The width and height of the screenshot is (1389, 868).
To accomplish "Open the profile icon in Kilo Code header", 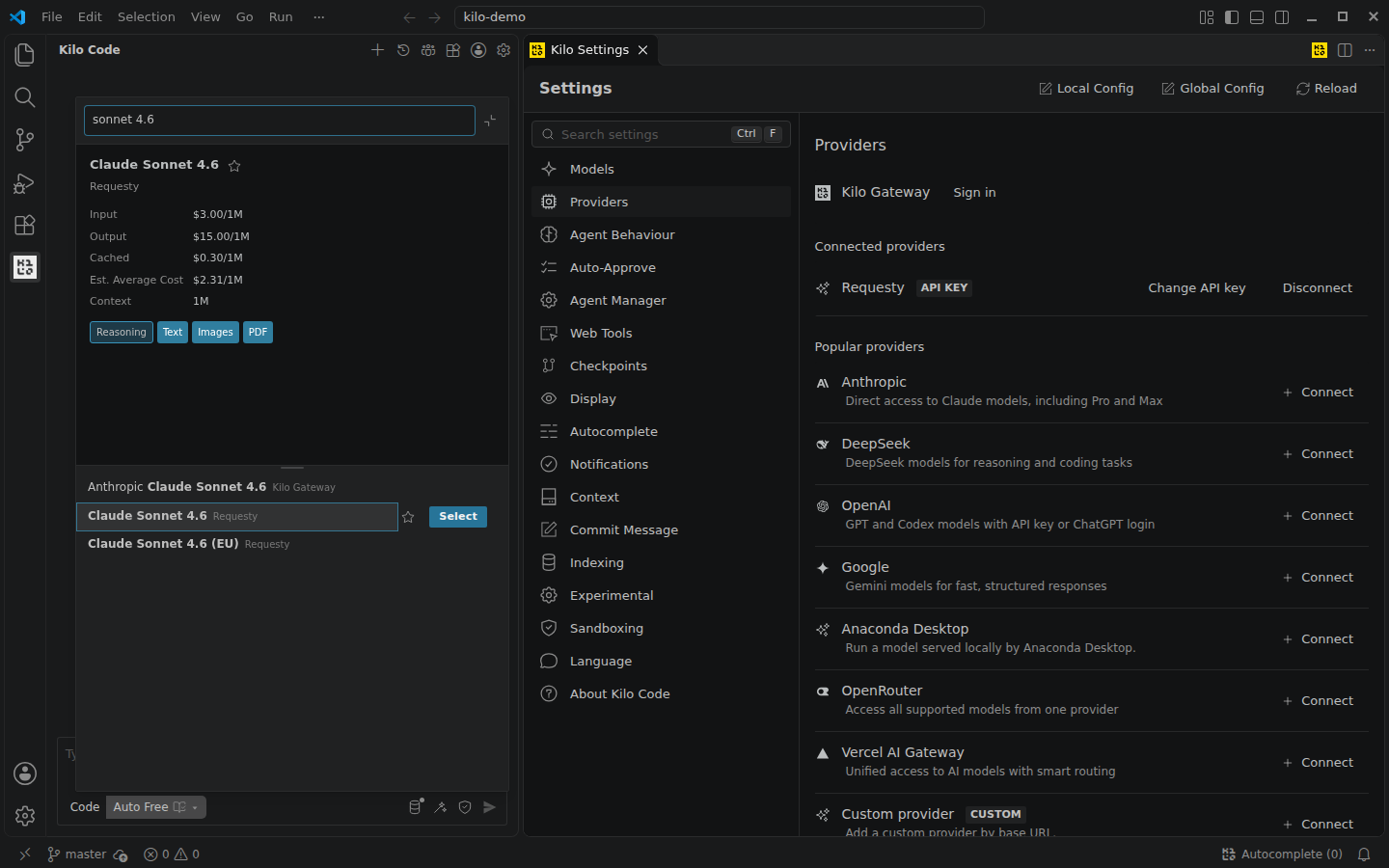I will [478, 50].
